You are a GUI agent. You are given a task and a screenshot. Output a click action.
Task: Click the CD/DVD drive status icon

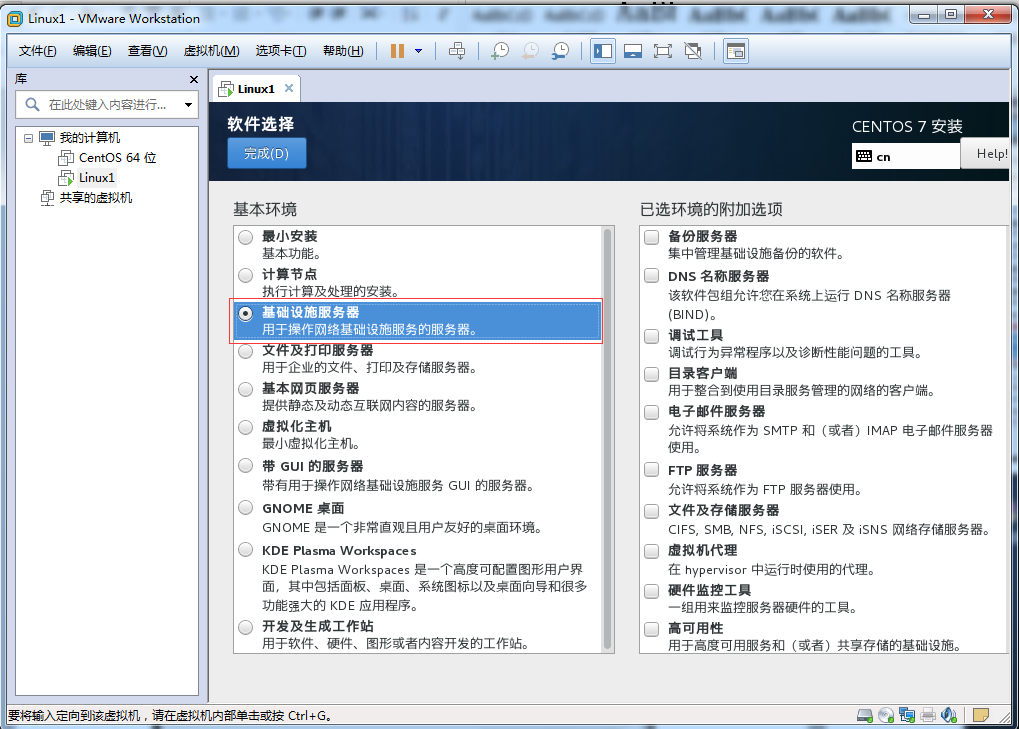[x=886, y=715]
